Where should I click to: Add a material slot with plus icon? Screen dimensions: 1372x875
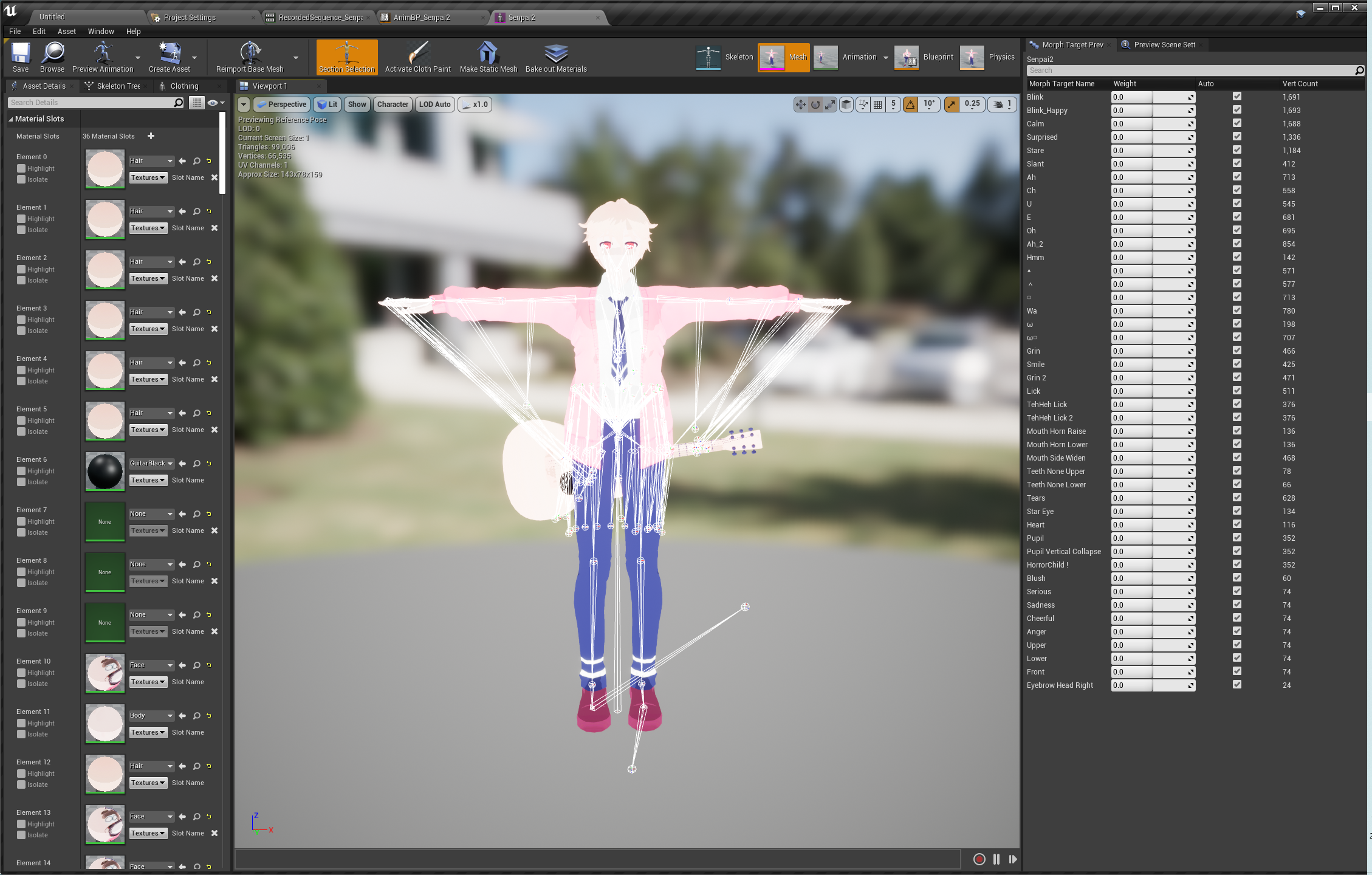click(151, 136)
